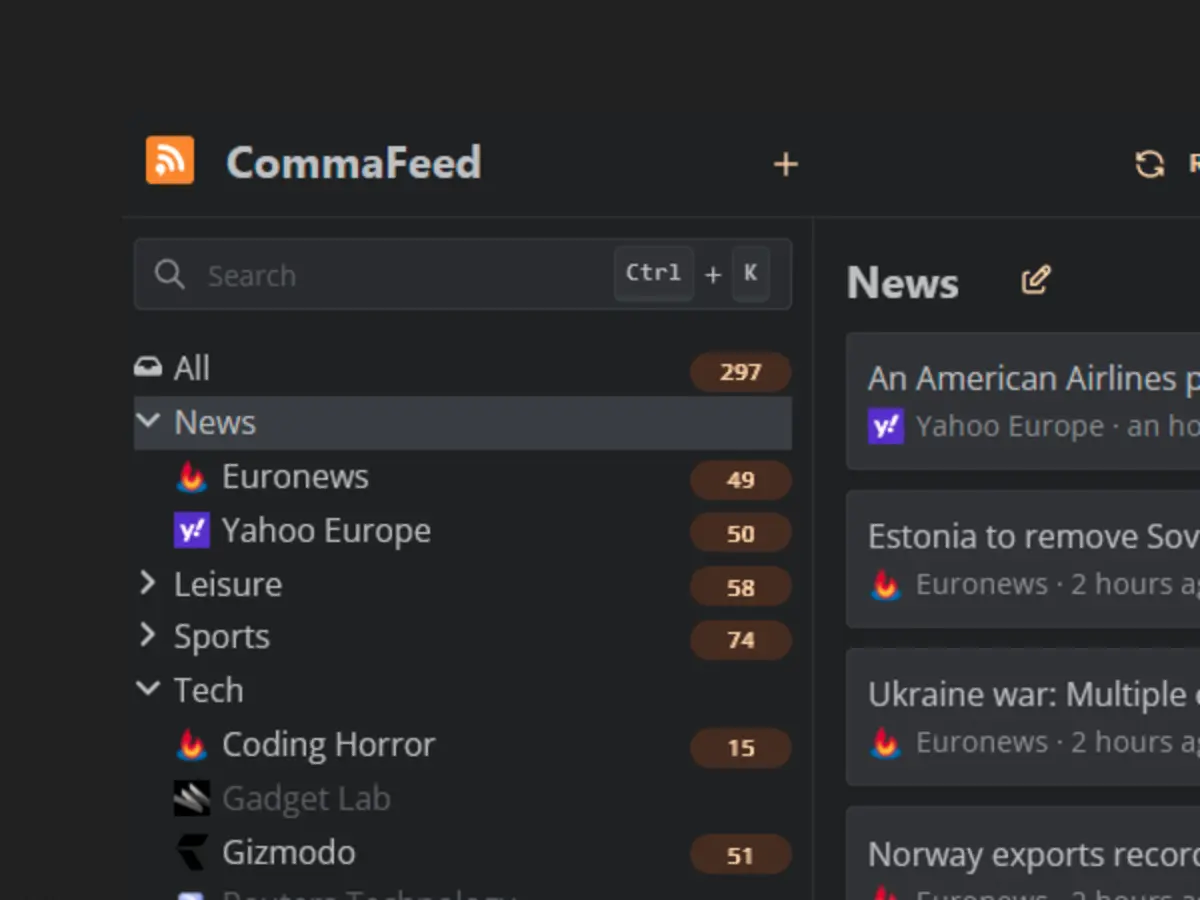The image size is (1200, 900).
Task: Click the refresh icon in the header
Action: (x=1148, y=164)
